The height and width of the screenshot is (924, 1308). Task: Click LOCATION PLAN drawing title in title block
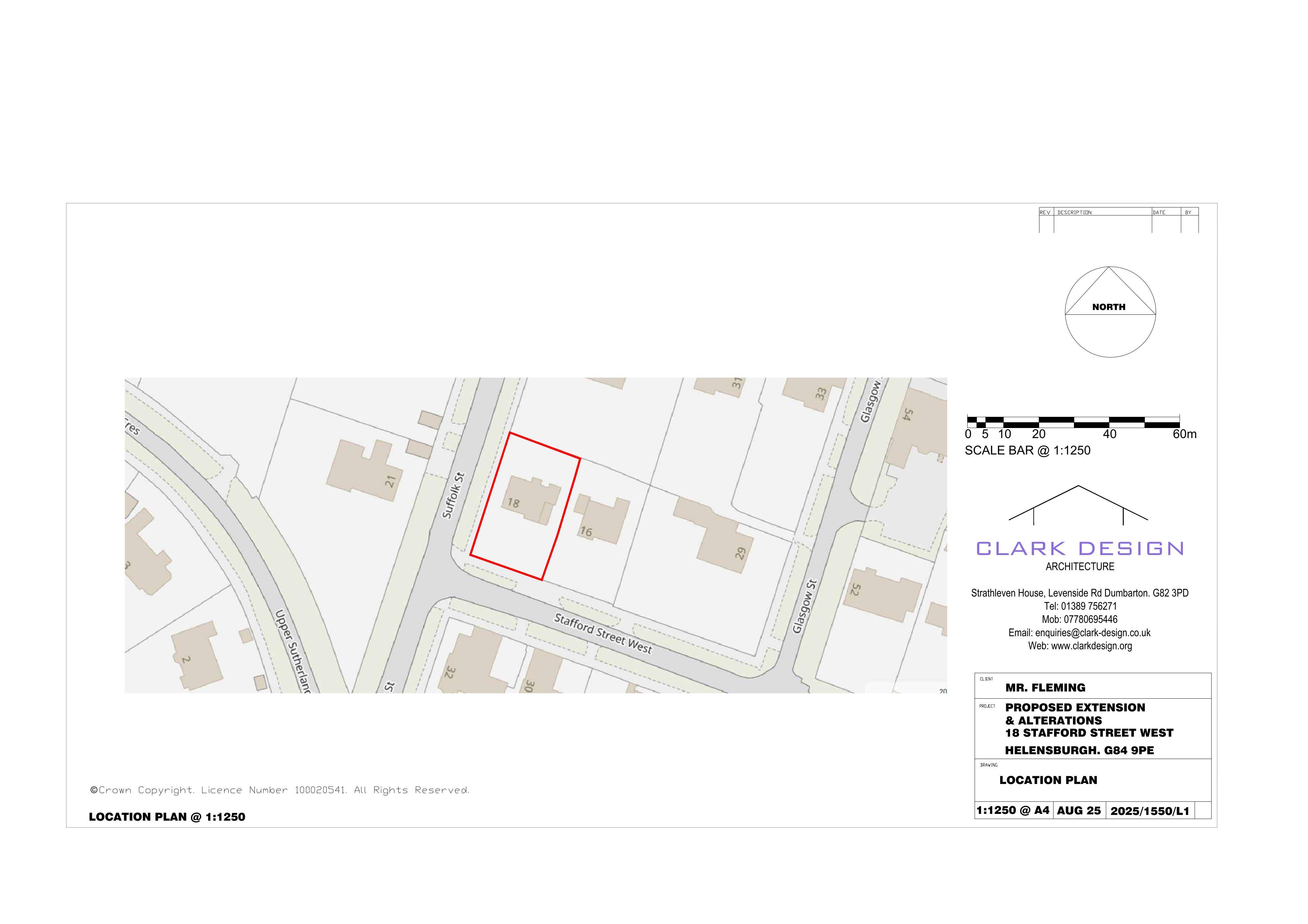(x=1048, y=780)
